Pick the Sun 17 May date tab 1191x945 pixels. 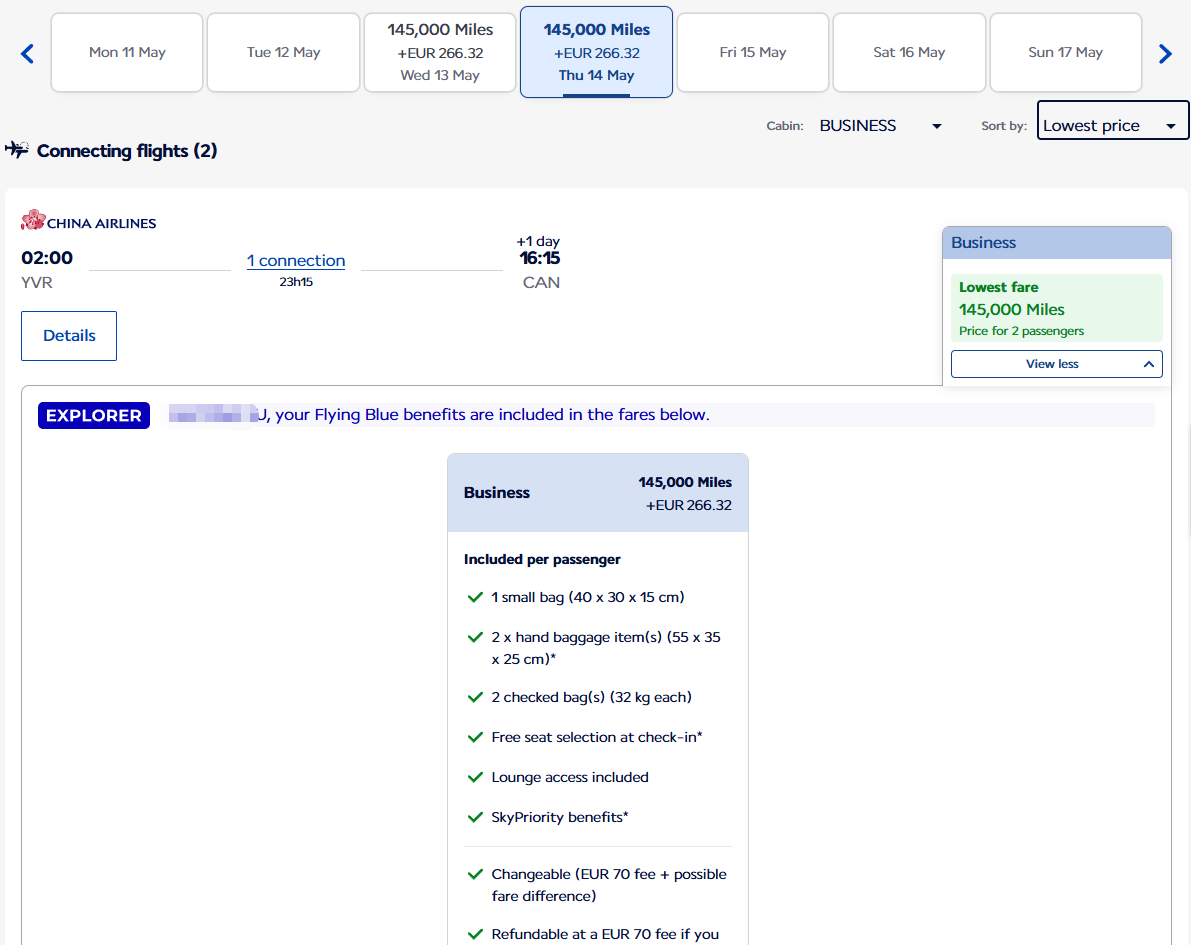[1065, 53]
